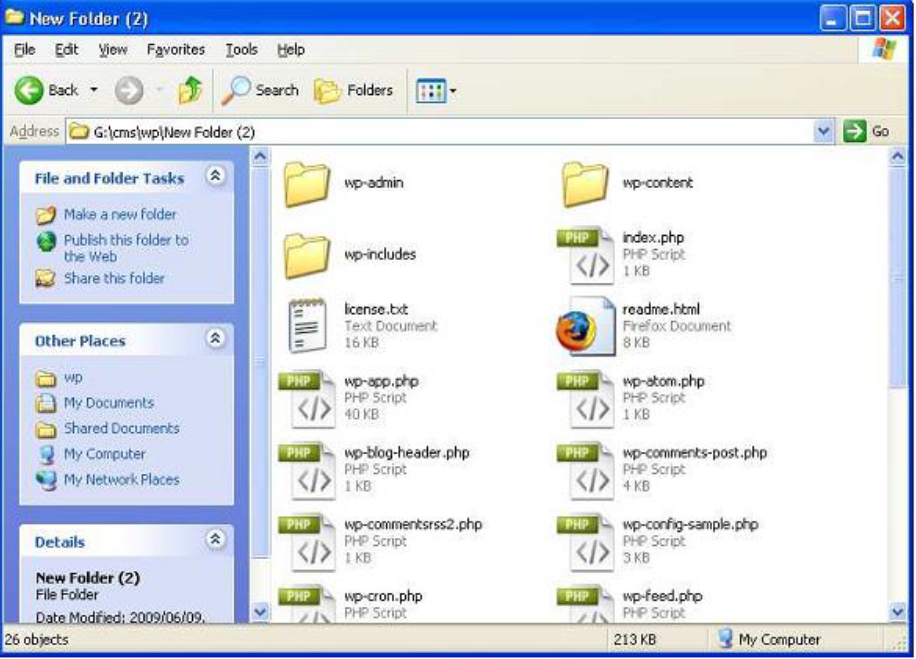Select the wp-blog-header.php file icon

coord(307,471)
